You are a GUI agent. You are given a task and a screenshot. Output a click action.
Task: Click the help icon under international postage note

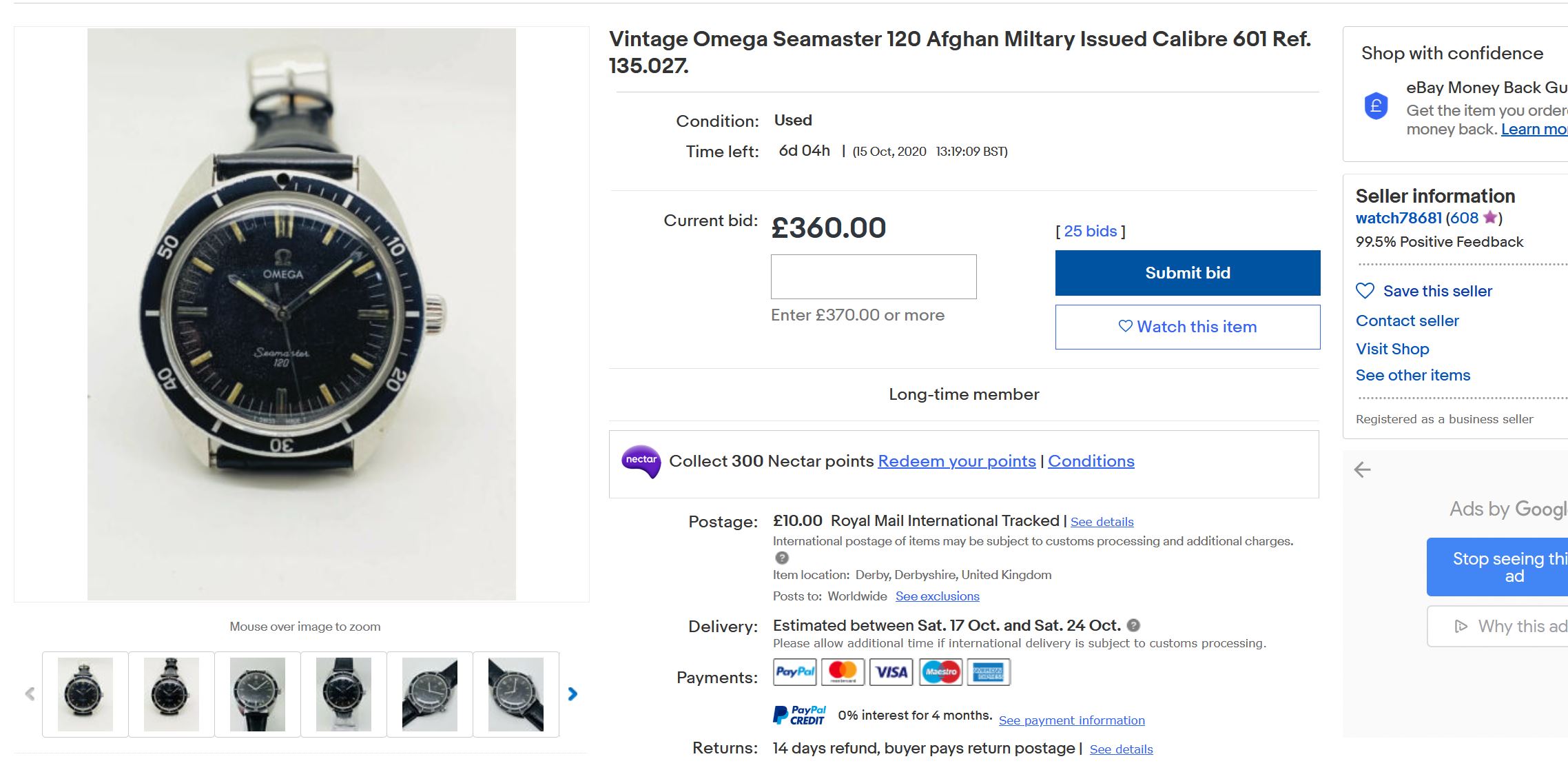pyautogui.click(x=781, y=558)
